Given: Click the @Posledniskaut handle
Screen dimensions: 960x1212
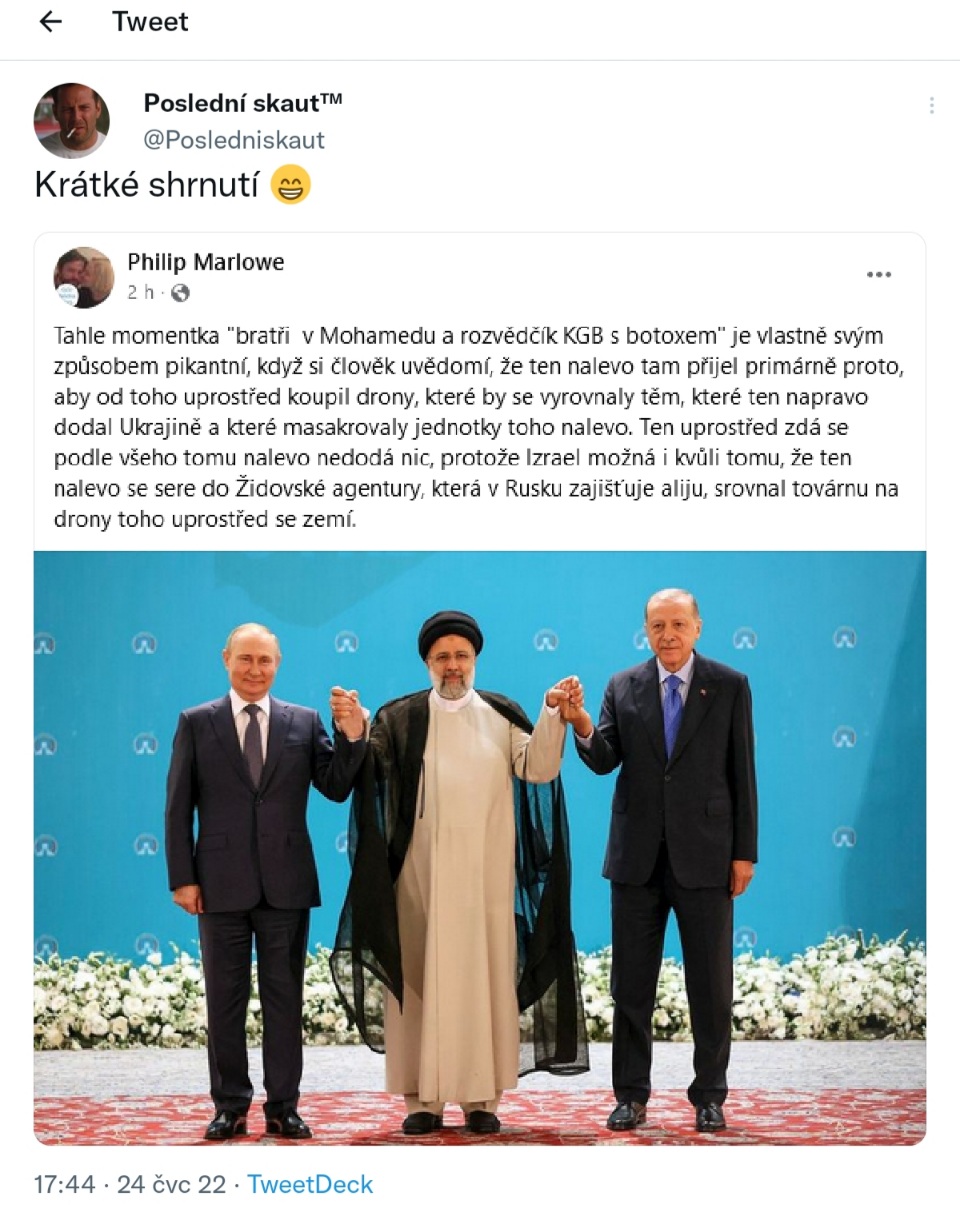Looking at the screenshot, I should (234, 140).
